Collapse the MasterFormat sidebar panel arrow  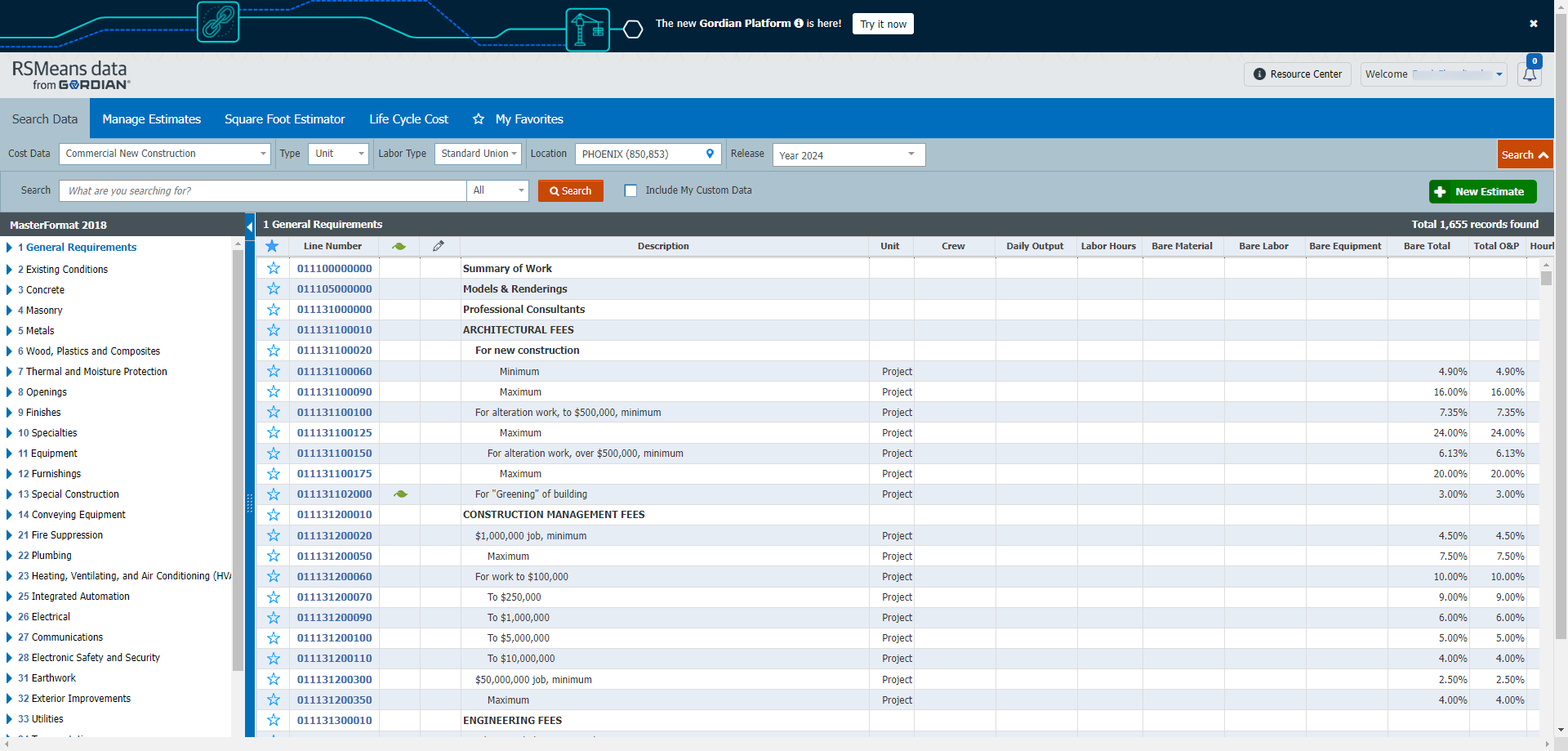(x=249, y=226)
